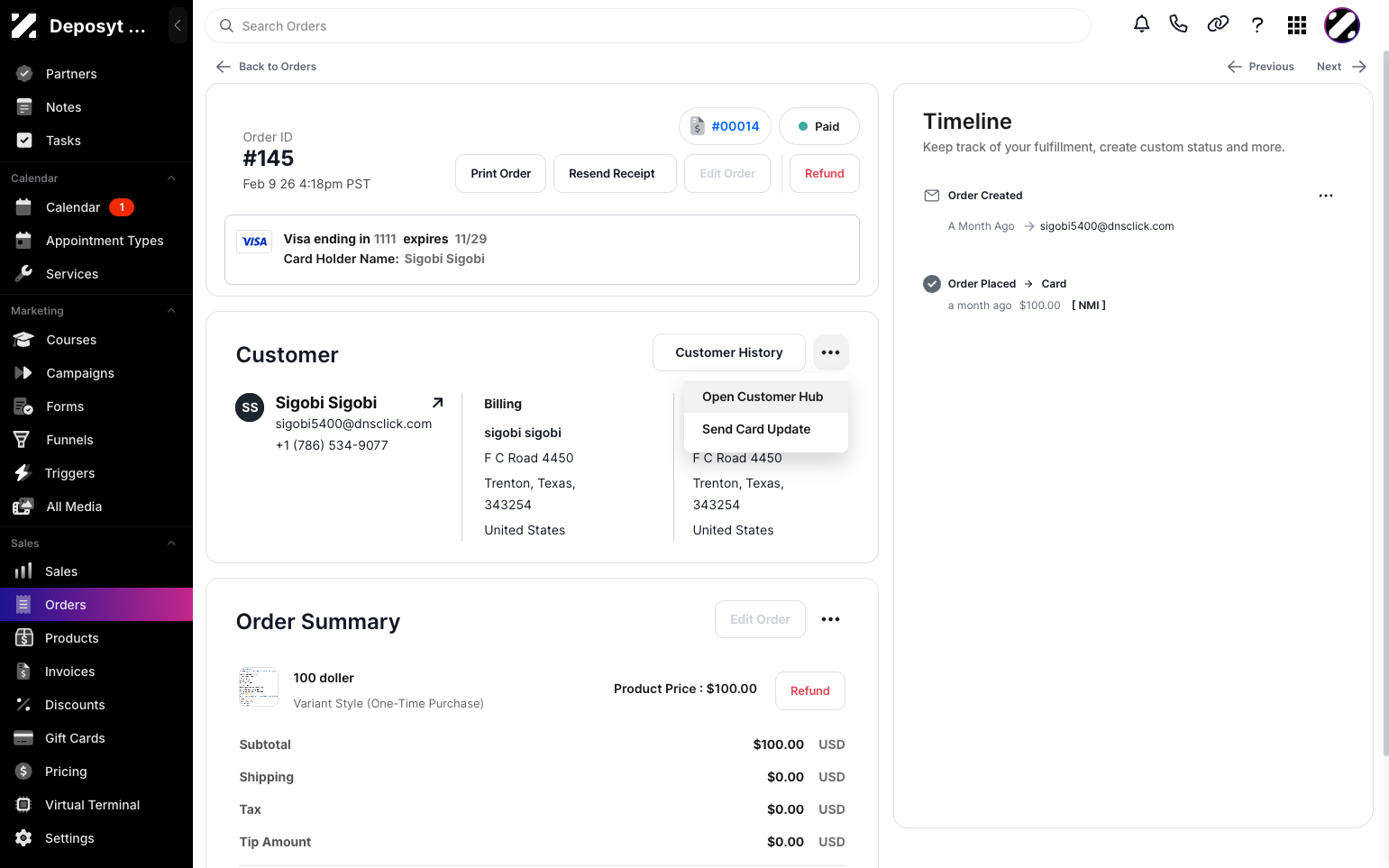Open invoice #00014
The image size is (1389, 868).
pyautogui.click(x=725, y=126)
